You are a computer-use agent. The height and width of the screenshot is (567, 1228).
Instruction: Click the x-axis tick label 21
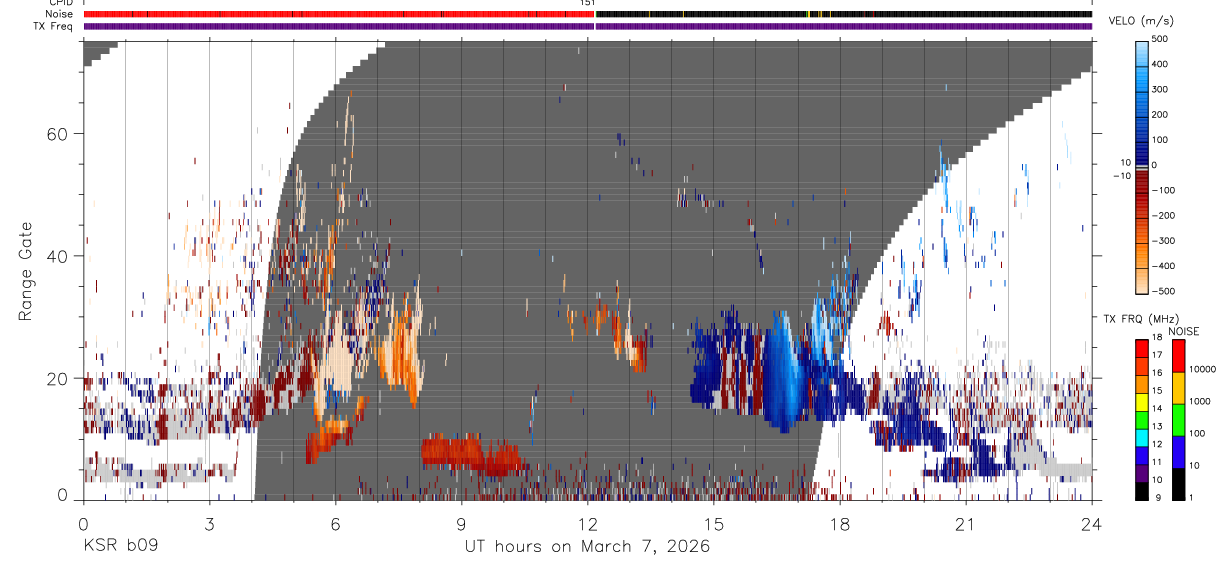click(965, 524)
